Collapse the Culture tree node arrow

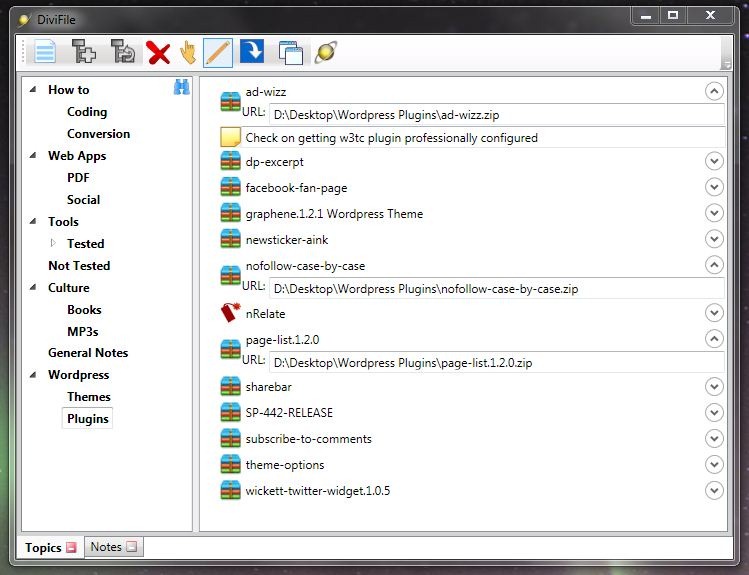[x=33, y=287]
